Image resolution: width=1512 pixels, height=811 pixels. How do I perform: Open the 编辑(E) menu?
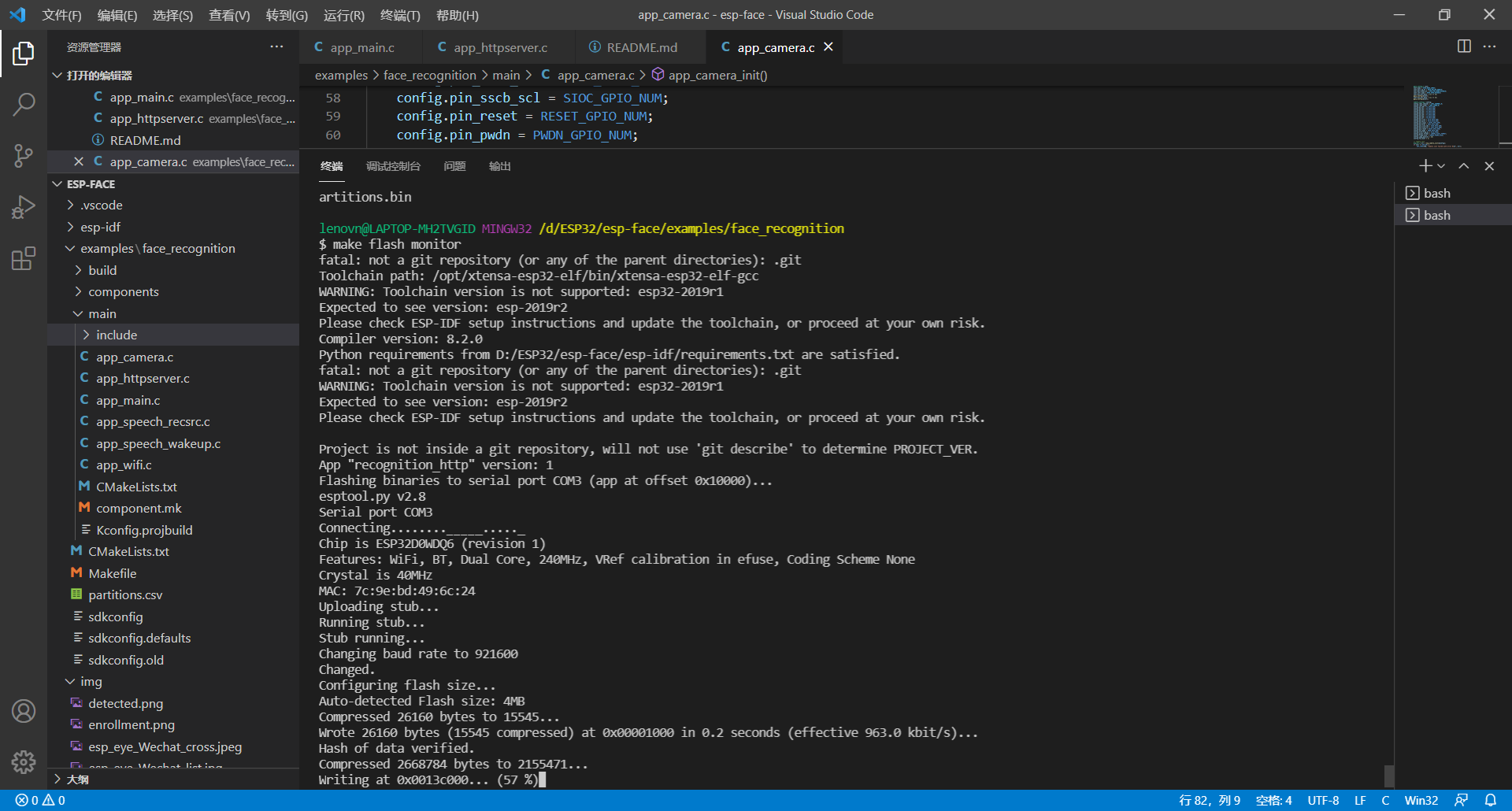[x=117, y=15]
